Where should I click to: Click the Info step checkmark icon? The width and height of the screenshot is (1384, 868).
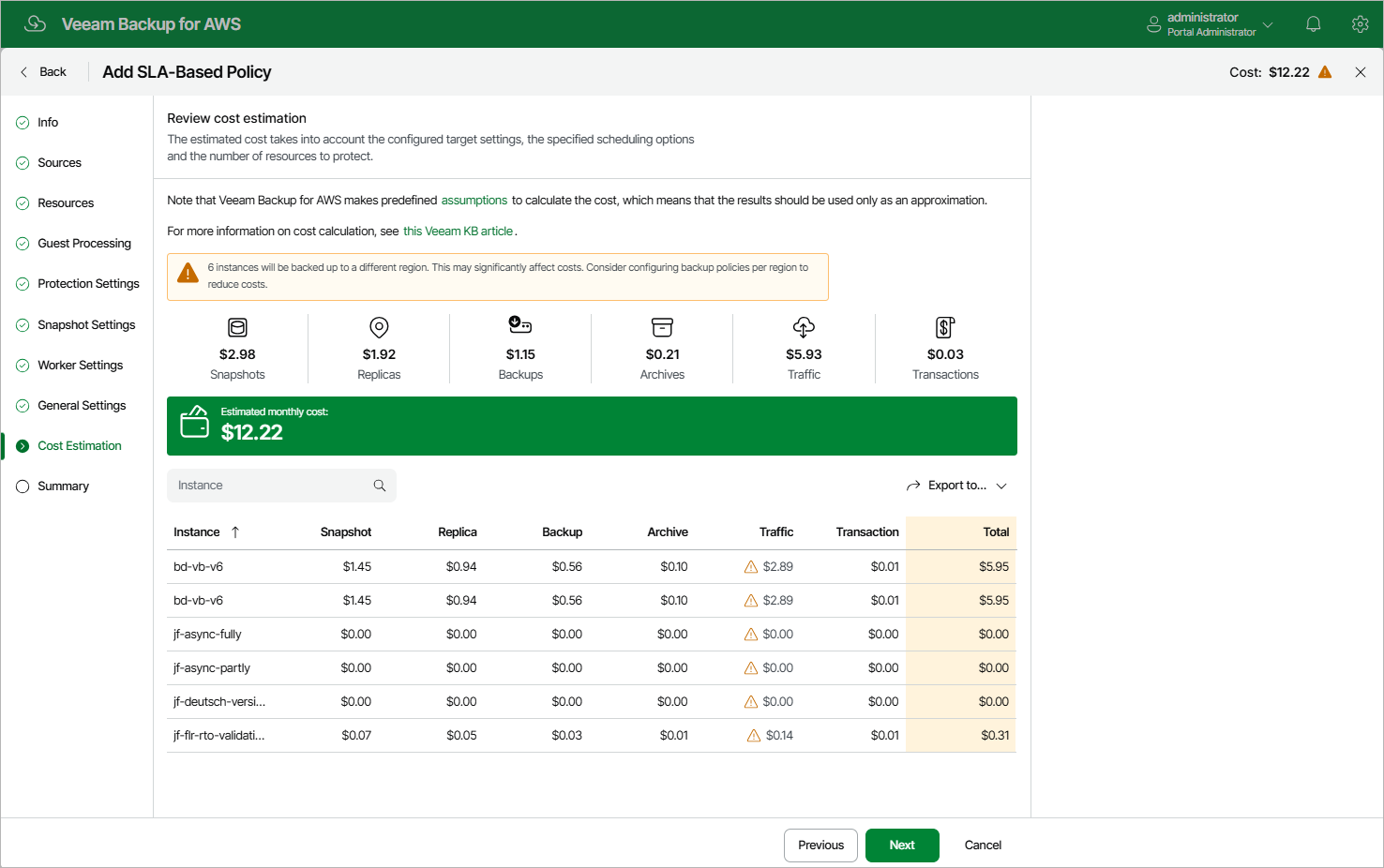click(x=23, y=123)
